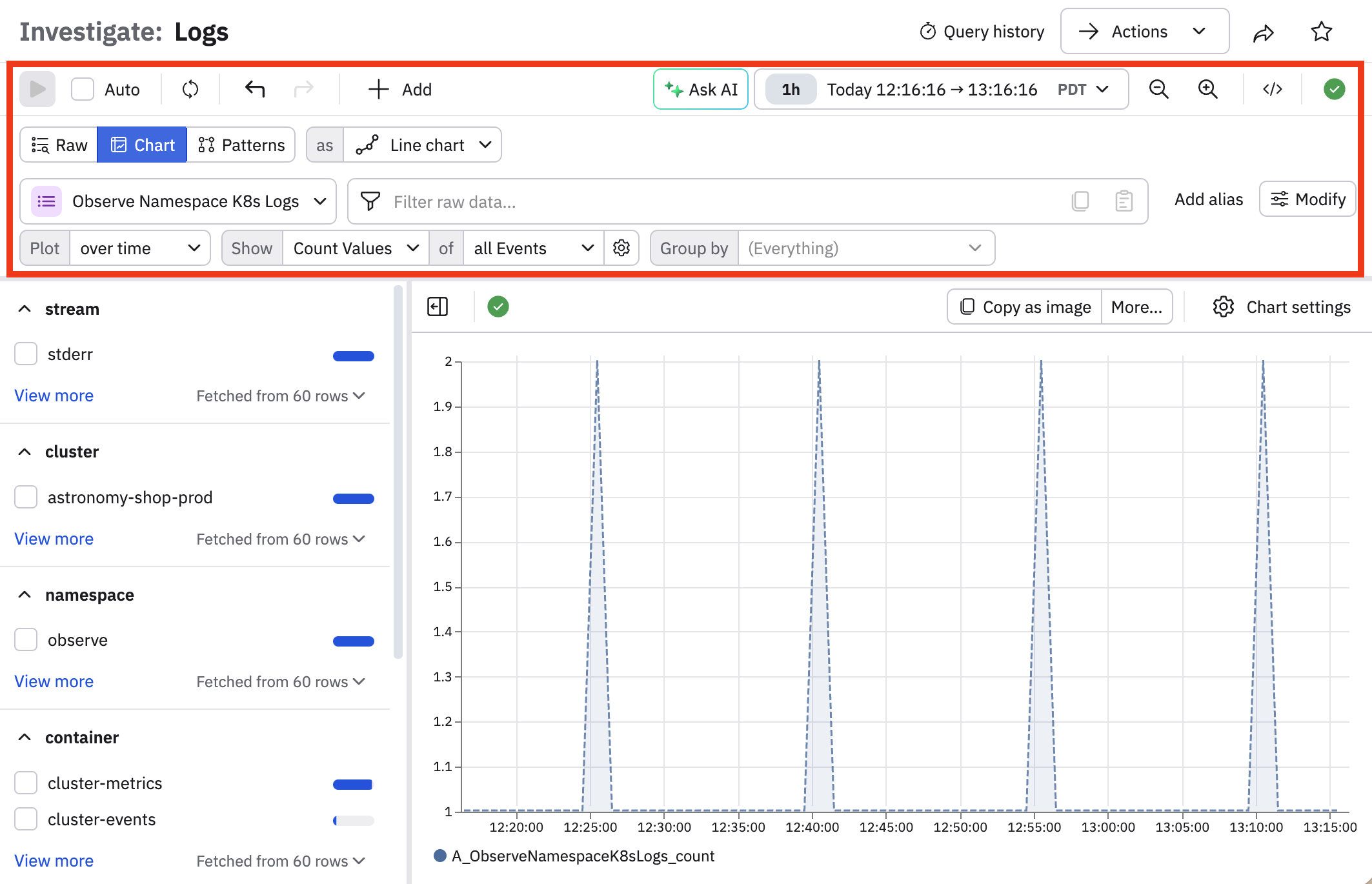
Task: Check the cluster-metrics container filter
Action: [x=26, y=783]
